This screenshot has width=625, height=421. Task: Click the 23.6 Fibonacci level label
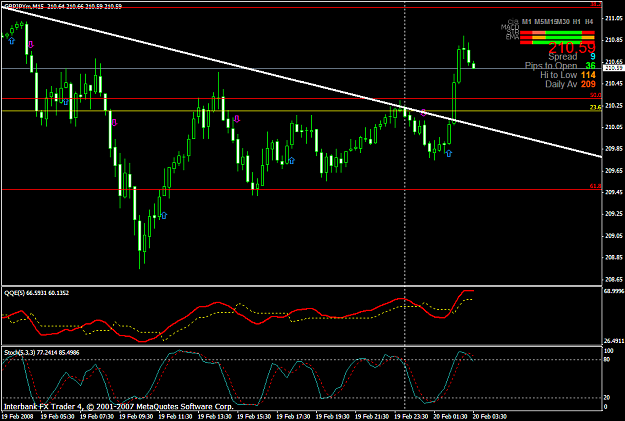tap(596, 108)
